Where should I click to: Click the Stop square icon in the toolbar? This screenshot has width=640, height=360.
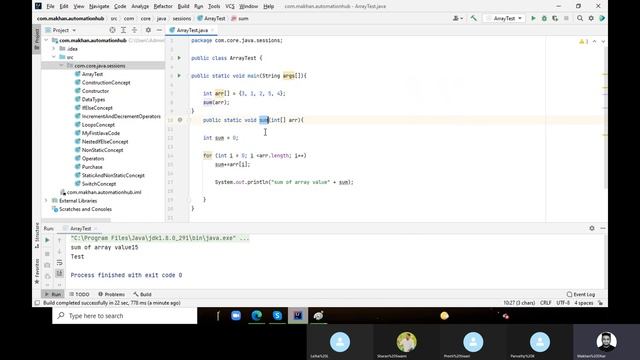[566, 18]
